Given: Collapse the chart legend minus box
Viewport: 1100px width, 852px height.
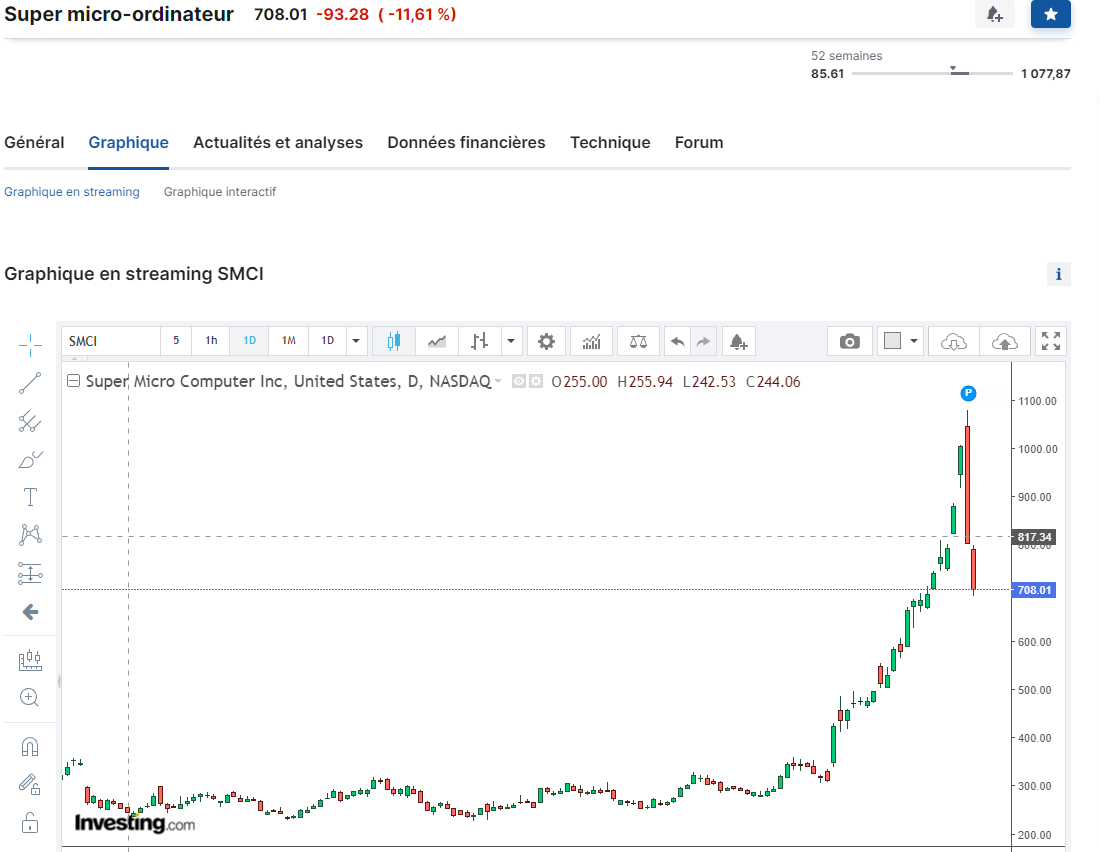Looking at the screenshot, I should point(73,381).
